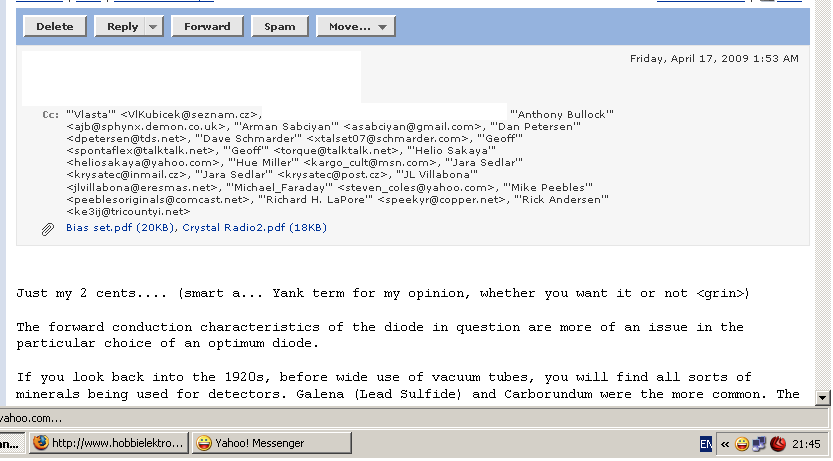
Task: Click the Reply button
Action: point(122,27)
